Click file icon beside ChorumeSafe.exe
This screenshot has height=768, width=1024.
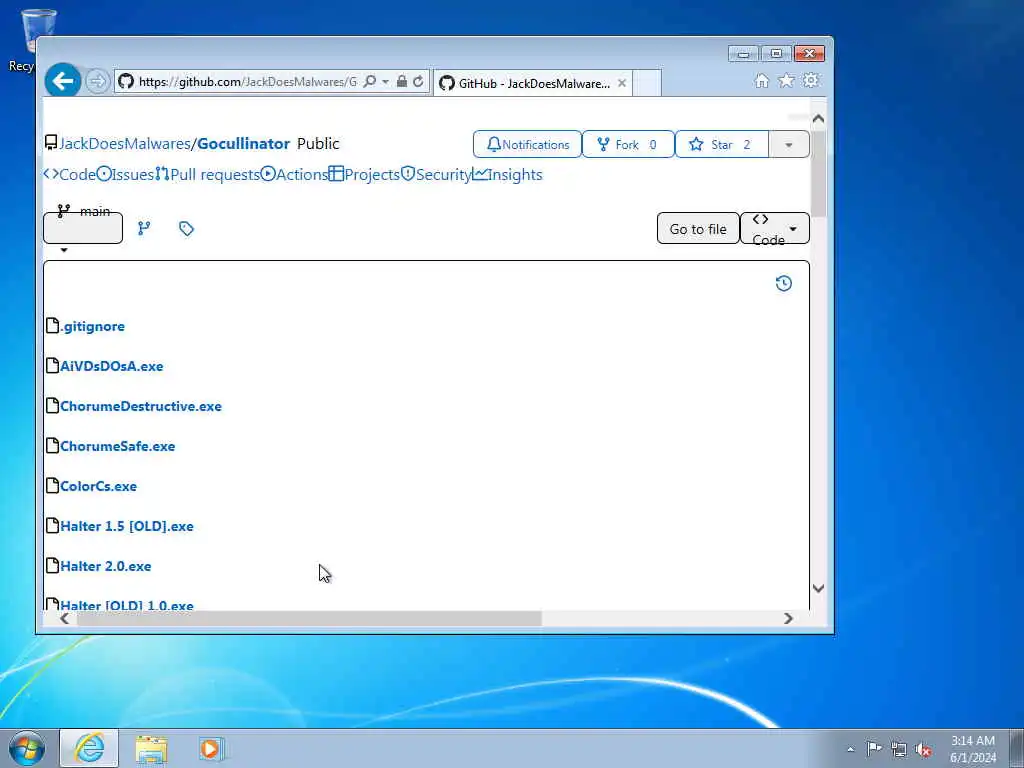(52, 445)
